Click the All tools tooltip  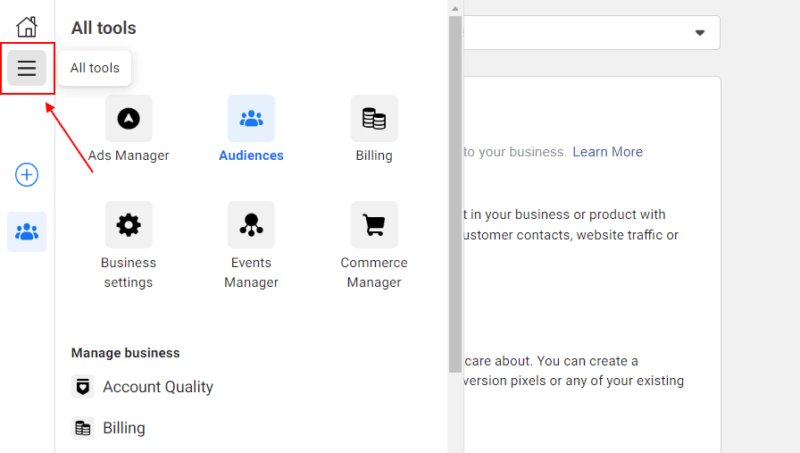[95, 68]
